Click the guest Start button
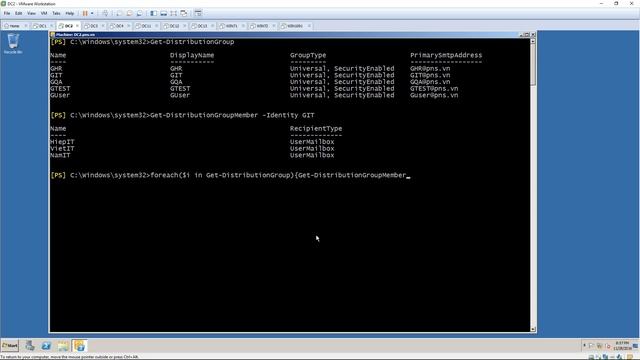The image size is (640, 360). [10, 346]
